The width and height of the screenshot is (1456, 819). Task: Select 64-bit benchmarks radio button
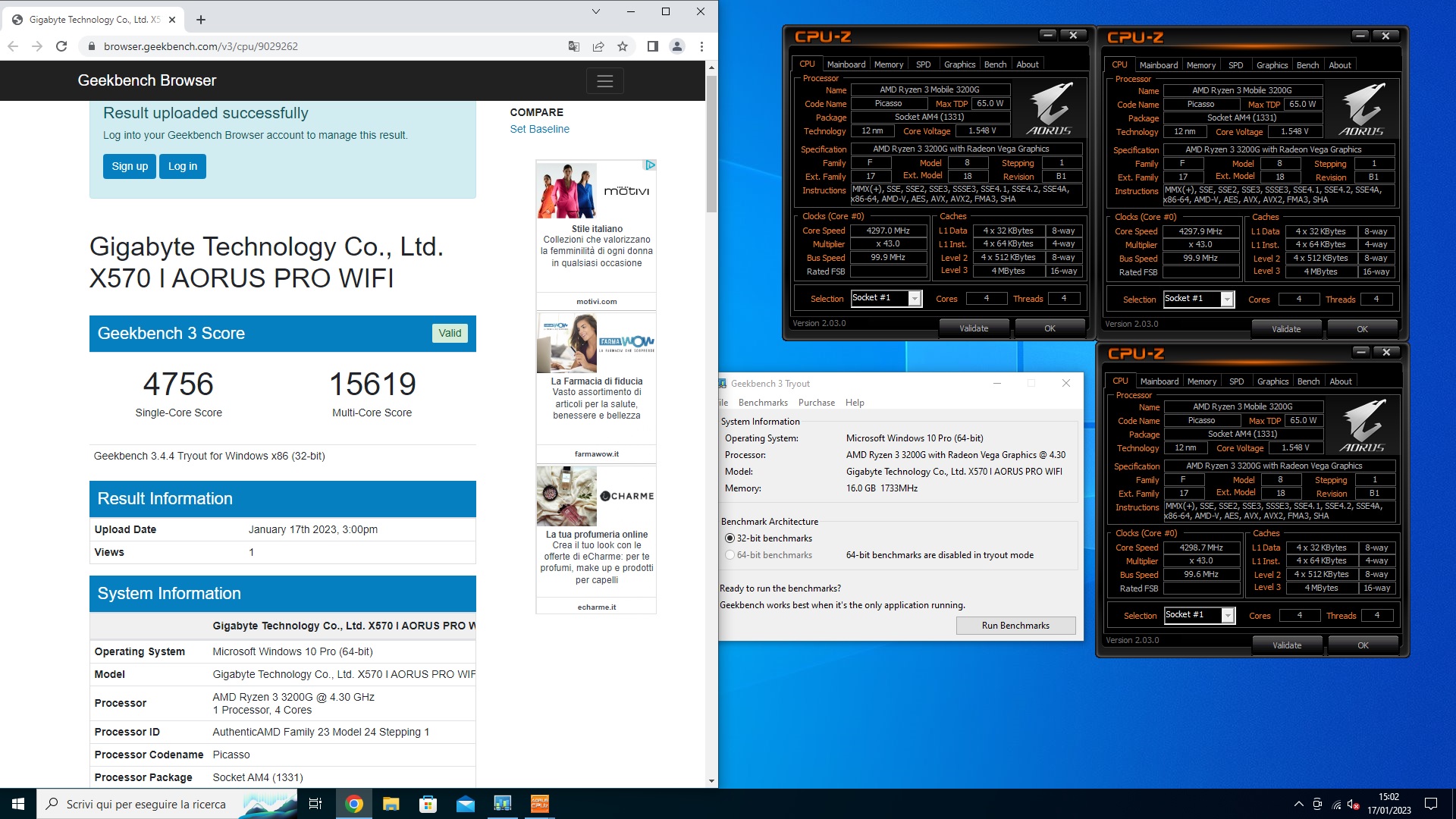point(730,555)
